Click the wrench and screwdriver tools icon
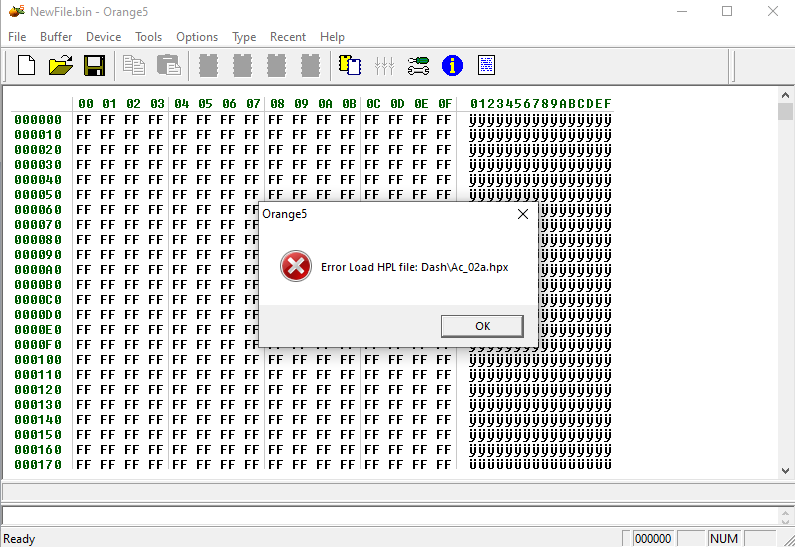This screenshot has width=795, height=547. click(x=419, y=66)
